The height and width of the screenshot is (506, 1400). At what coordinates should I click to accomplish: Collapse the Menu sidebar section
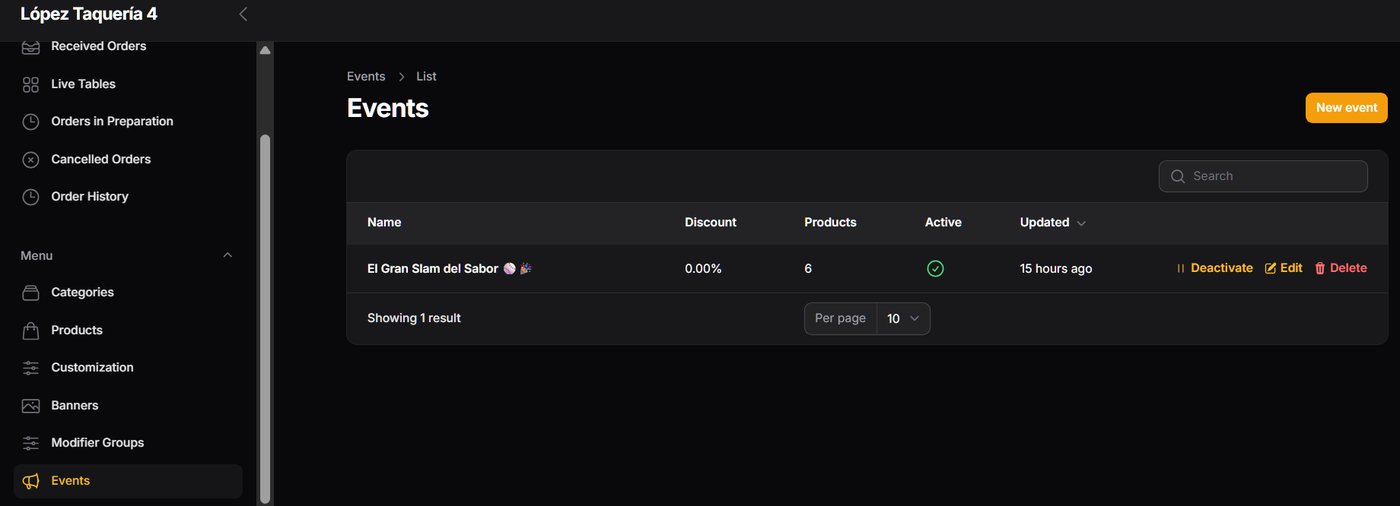coord(227,256)
